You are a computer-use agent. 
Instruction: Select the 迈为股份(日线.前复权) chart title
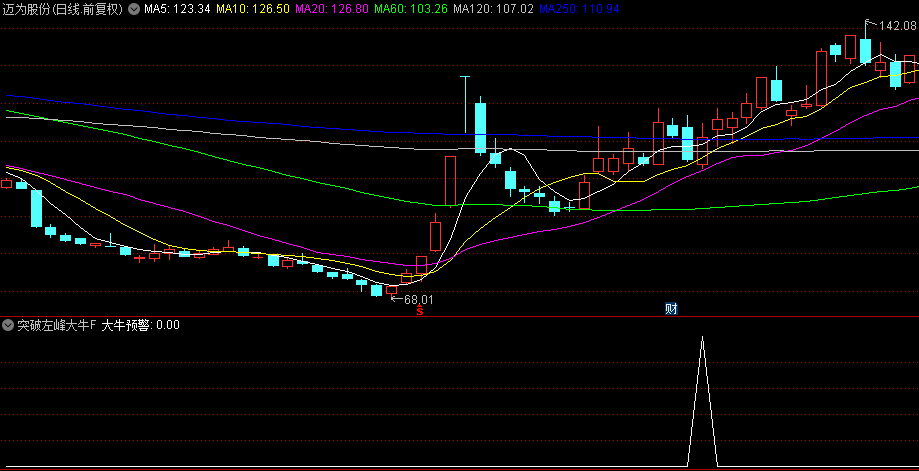pos(63,9)
